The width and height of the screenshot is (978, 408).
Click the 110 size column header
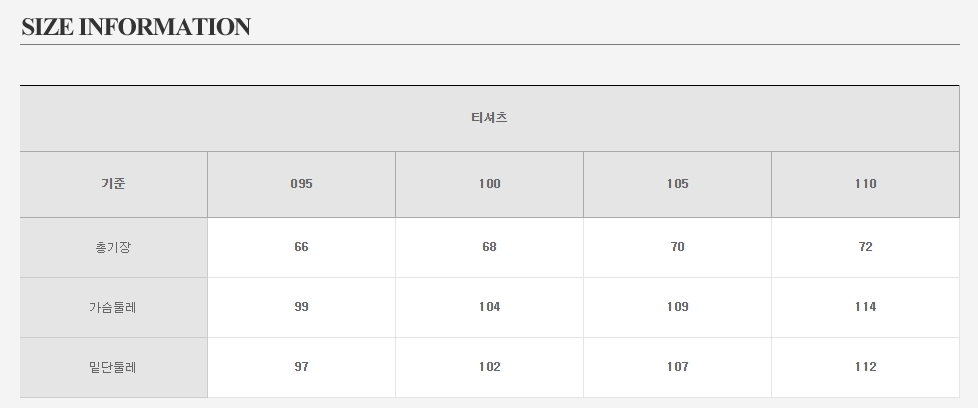(x=865, y=184)
